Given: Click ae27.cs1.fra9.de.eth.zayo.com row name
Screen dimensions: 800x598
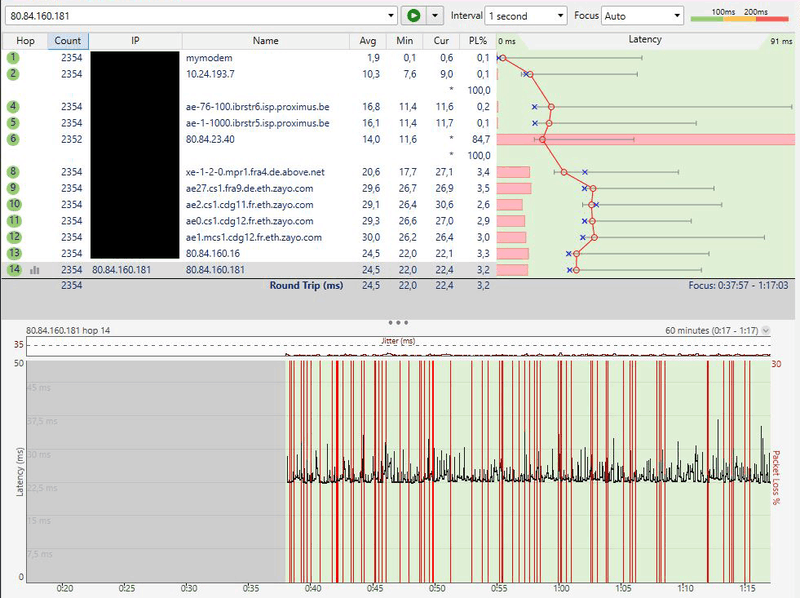Looking at the screenshot, I should (x=249, y=188).
